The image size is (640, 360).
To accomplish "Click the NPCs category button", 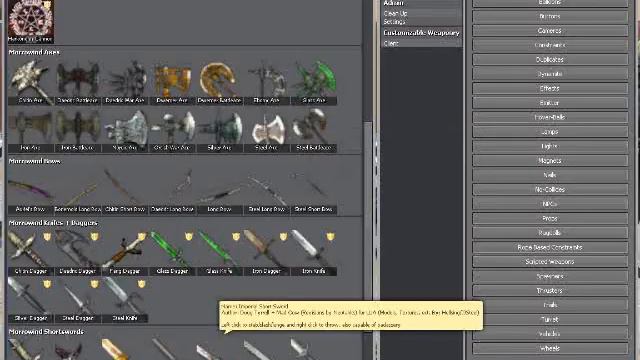I will pyautogui.click(x=550, y=204).
